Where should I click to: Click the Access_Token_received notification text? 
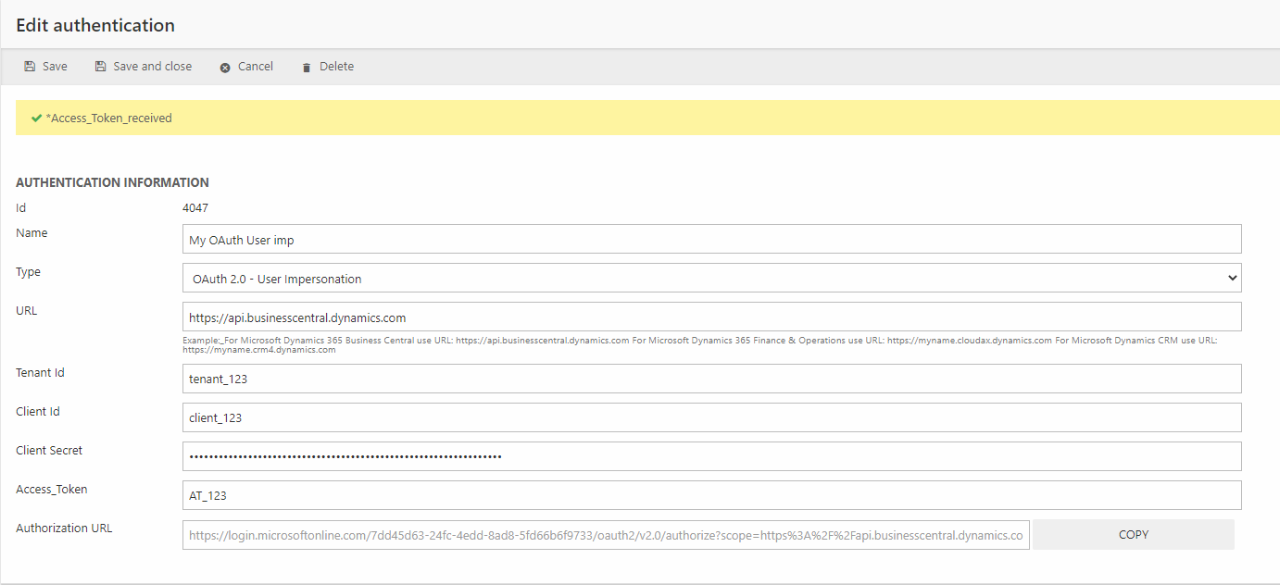tap(109, 118)
